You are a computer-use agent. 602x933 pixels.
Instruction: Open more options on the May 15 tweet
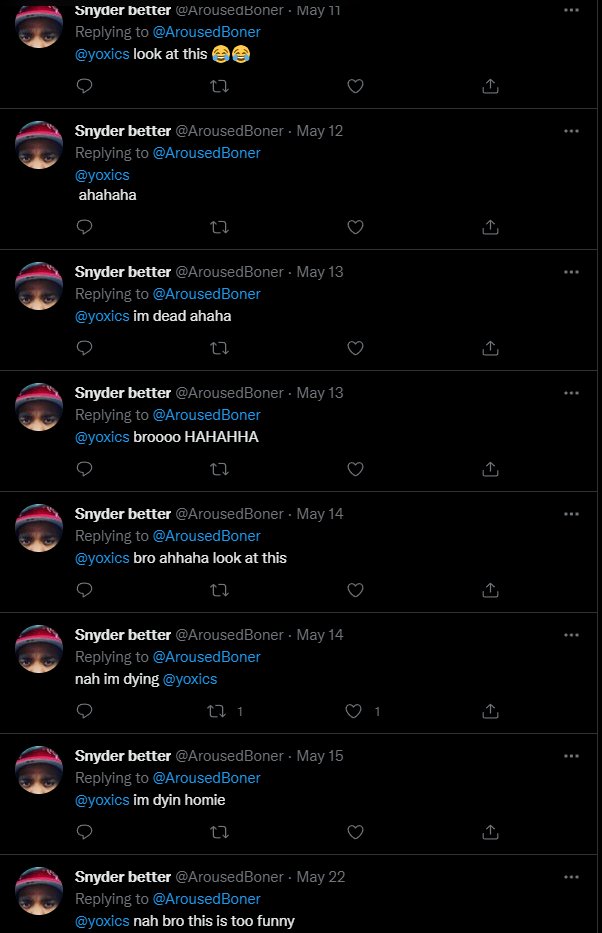click(571, 756)
